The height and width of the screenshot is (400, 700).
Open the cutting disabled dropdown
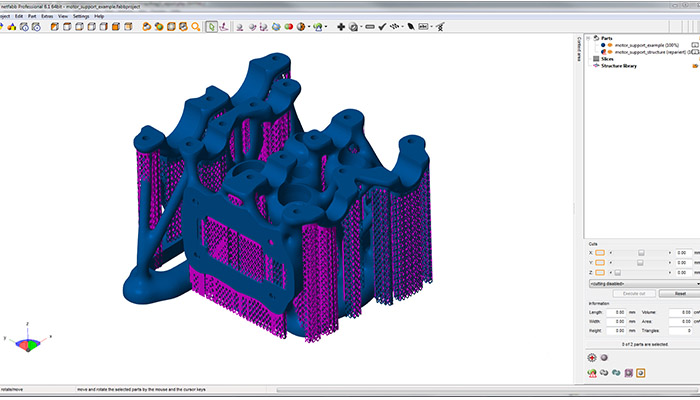click(x=644, y=283)
